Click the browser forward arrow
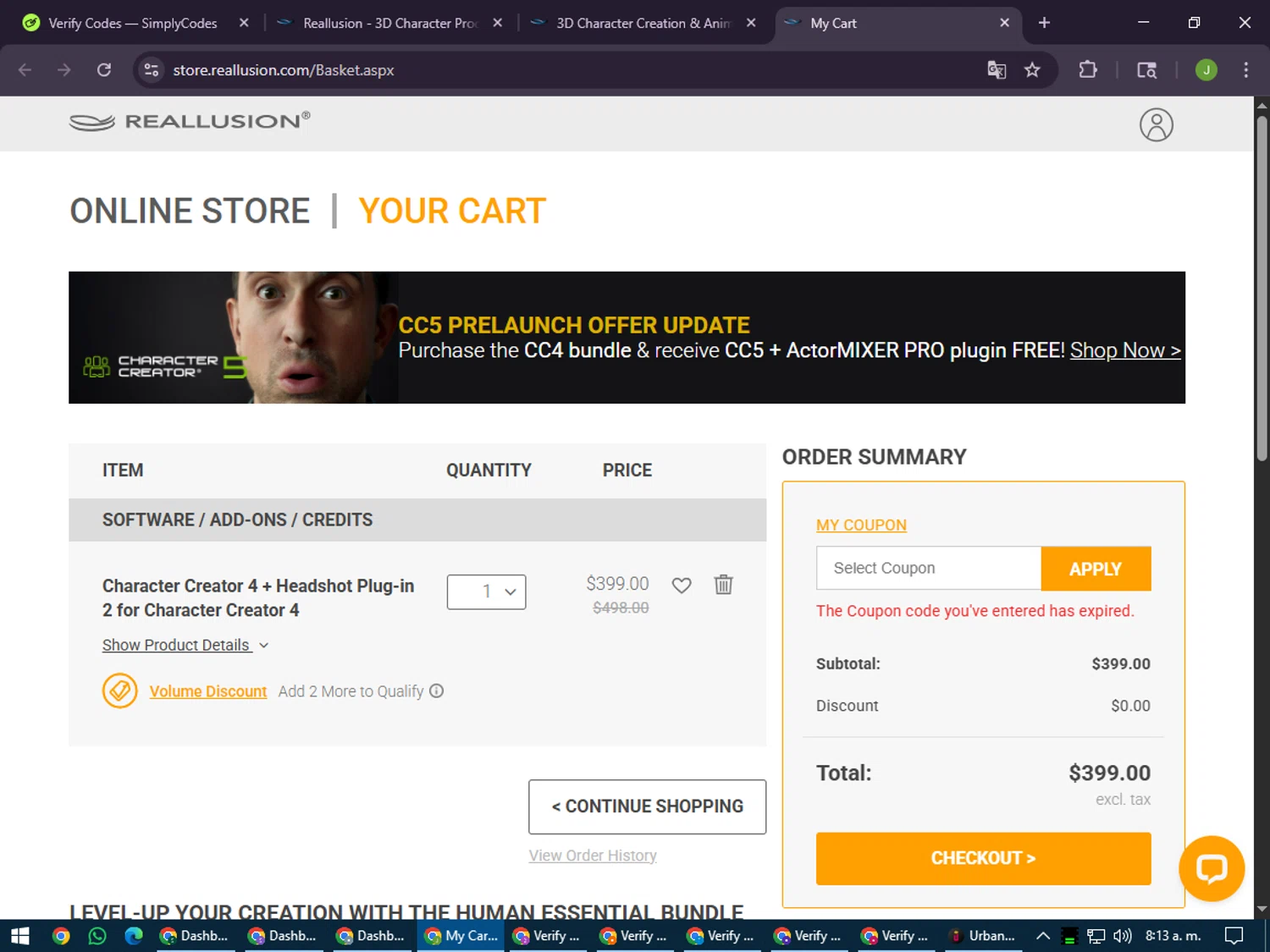Screen dimensions: 1270x952 point(63,69)
